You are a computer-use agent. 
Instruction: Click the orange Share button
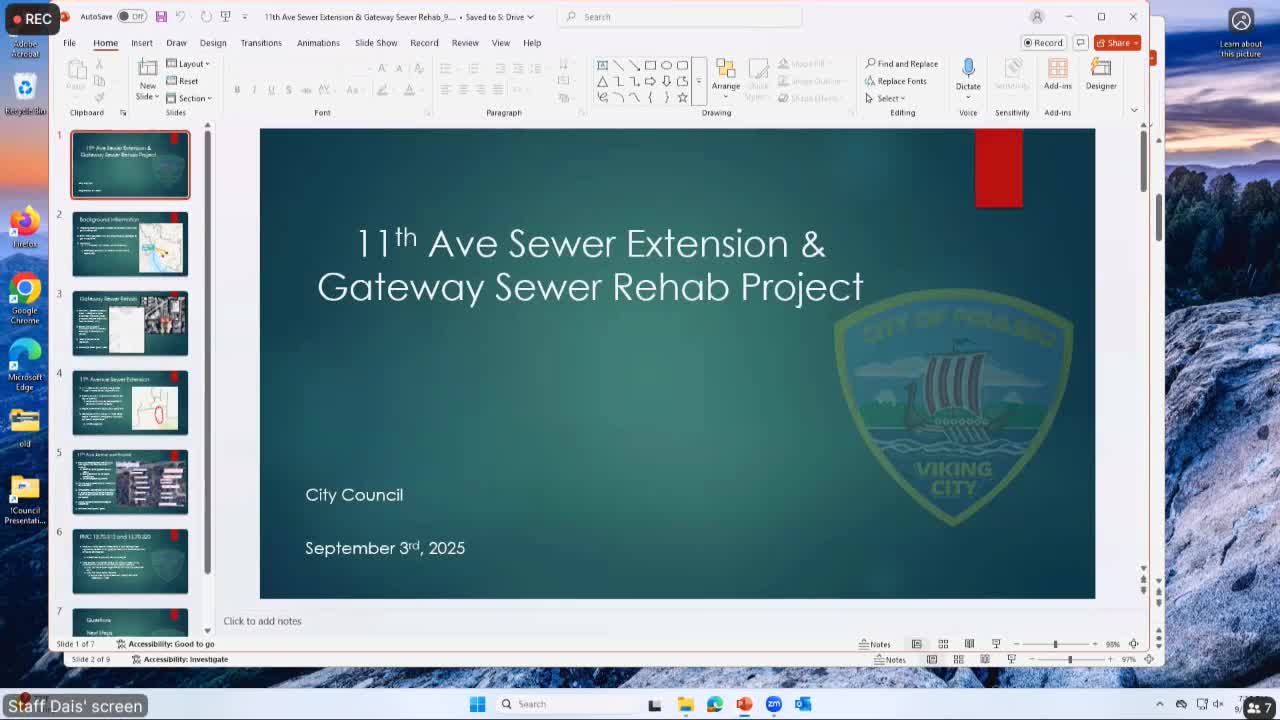coord(1117,43)
